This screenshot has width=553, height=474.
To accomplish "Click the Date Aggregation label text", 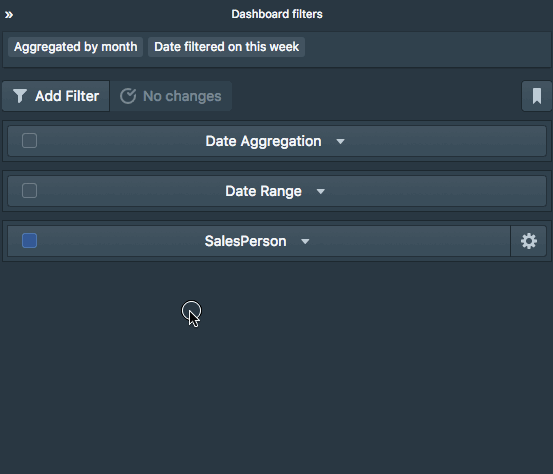I will coord(263,141).
